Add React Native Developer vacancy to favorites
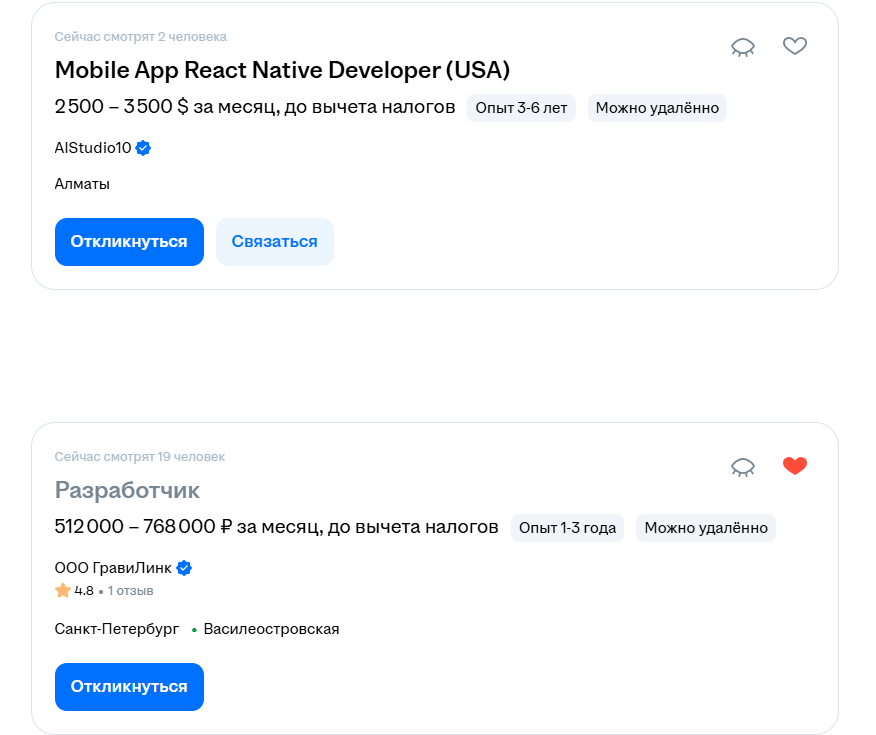Image resolution: width=876 pixels, height=735 pixels. [x=794, y=46]
